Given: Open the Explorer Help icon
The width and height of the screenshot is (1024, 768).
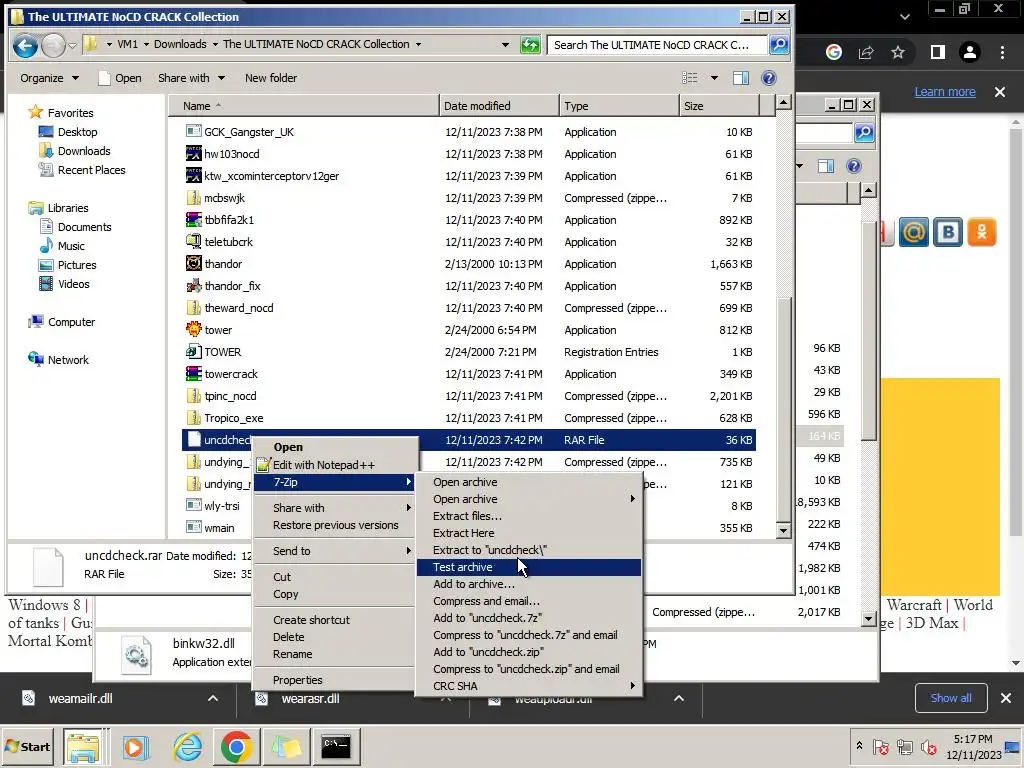Looking at the screenshot, I should 769,78.
